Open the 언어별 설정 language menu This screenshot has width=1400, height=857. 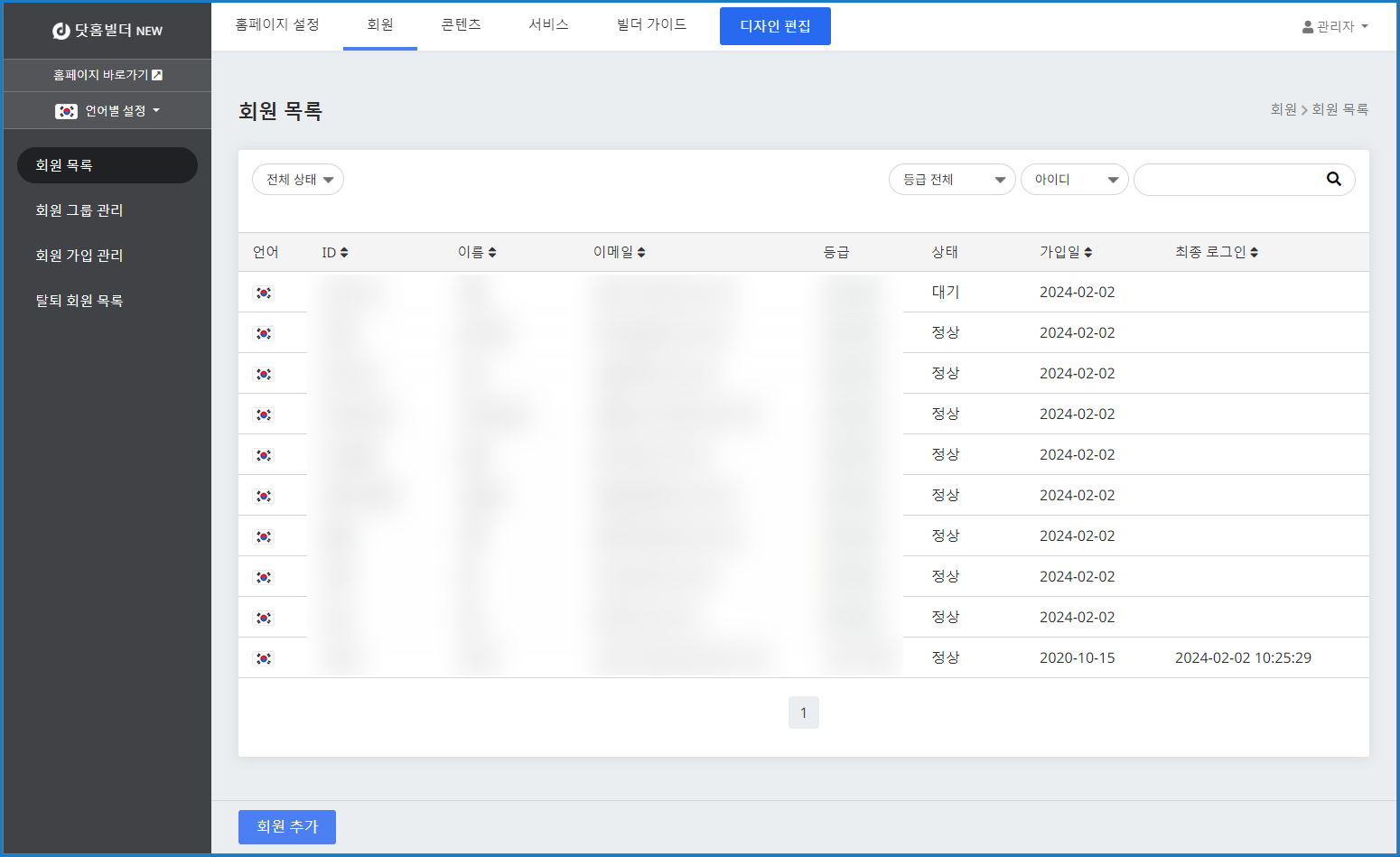pos(107,111)
